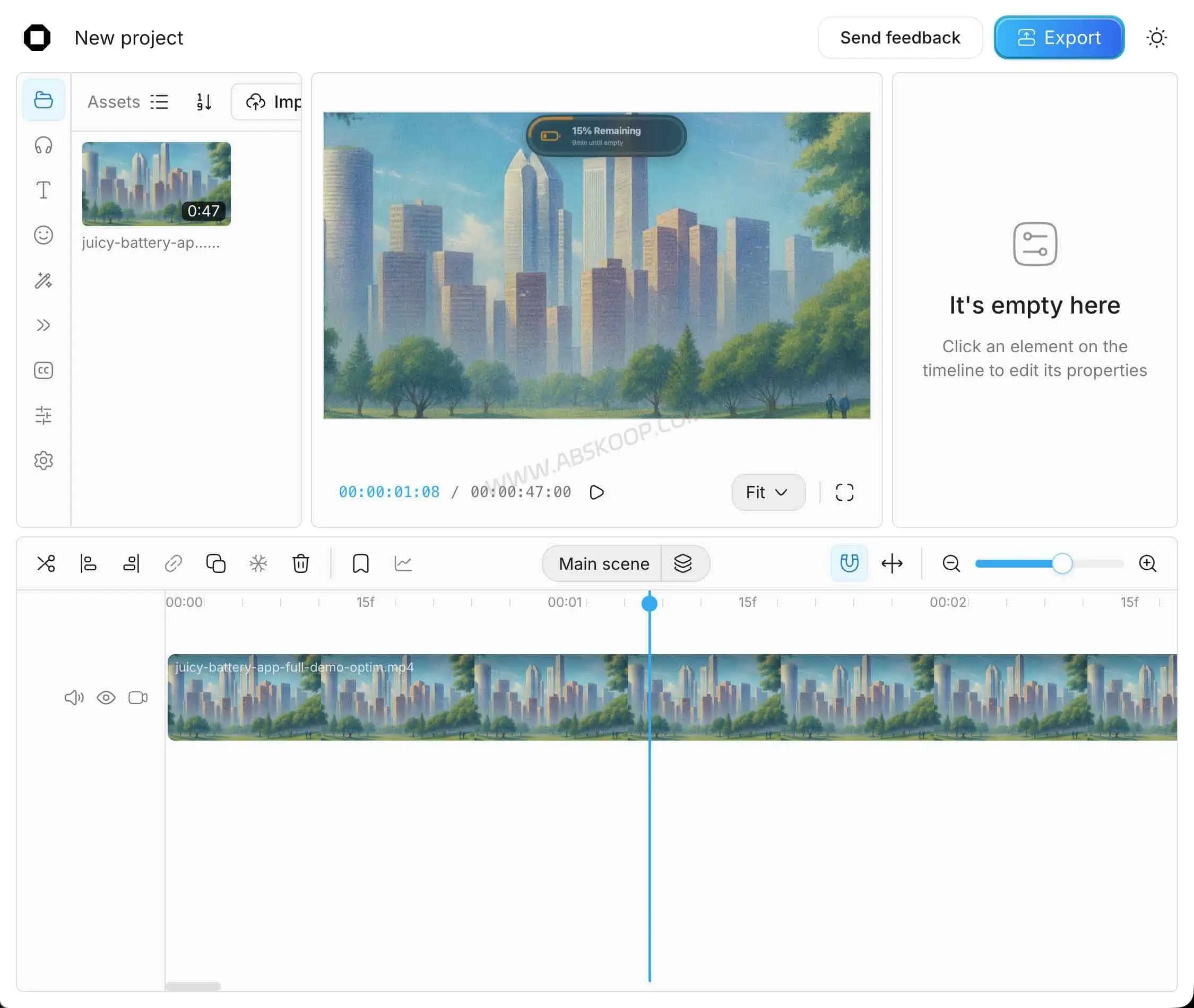Toggle magnet snapping in timeline
Screen dimensions: 1194x1008
850,563
